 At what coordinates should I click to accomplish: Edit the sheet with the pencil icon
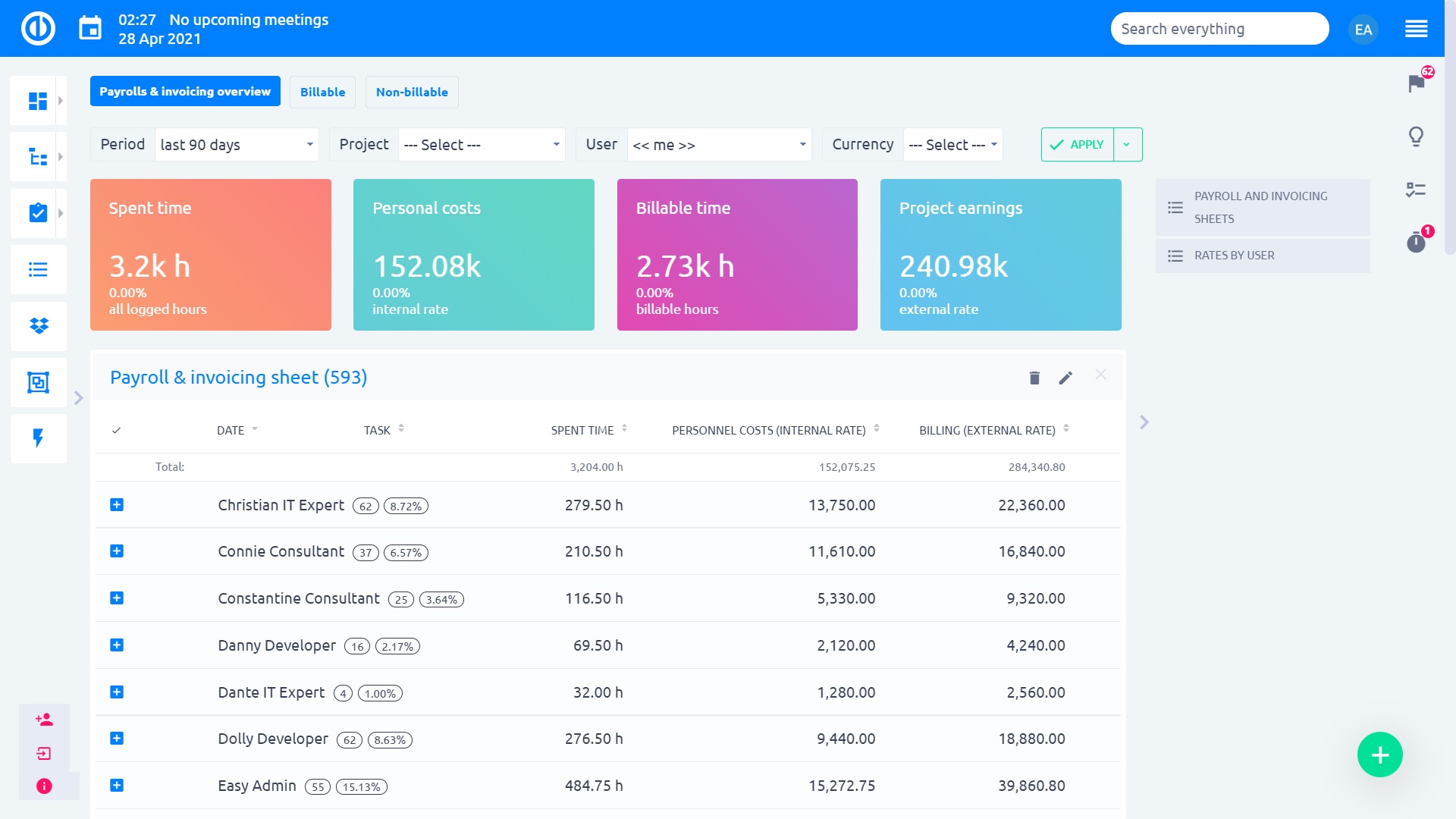pos(1065,378)
